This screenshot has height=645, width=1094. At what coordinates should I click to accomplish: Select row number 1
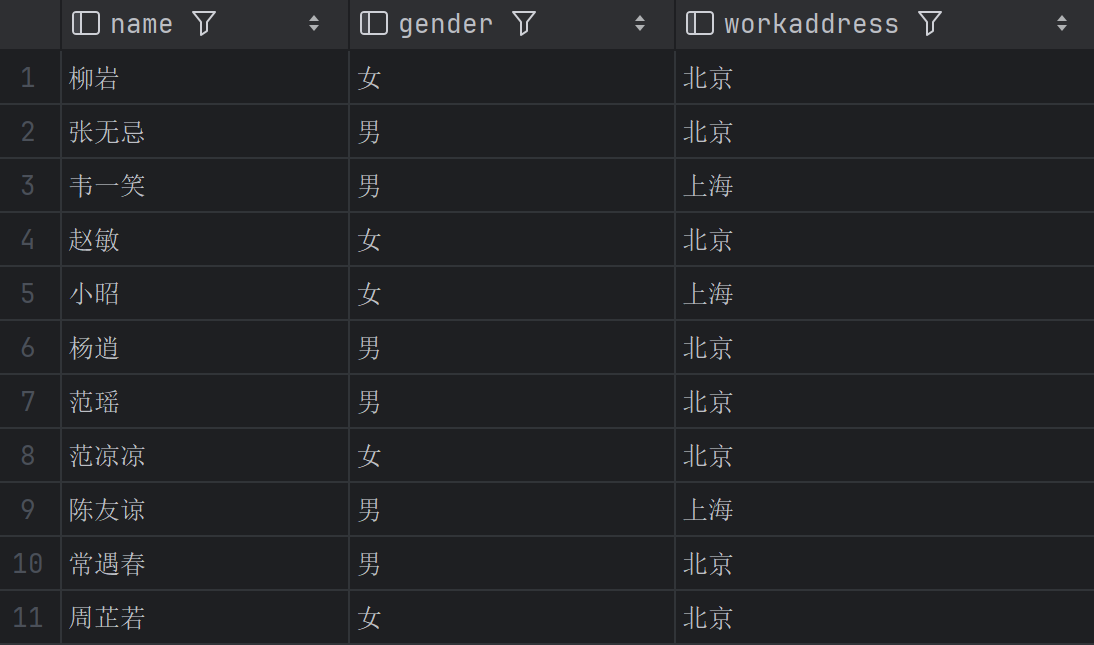(28, 78)
